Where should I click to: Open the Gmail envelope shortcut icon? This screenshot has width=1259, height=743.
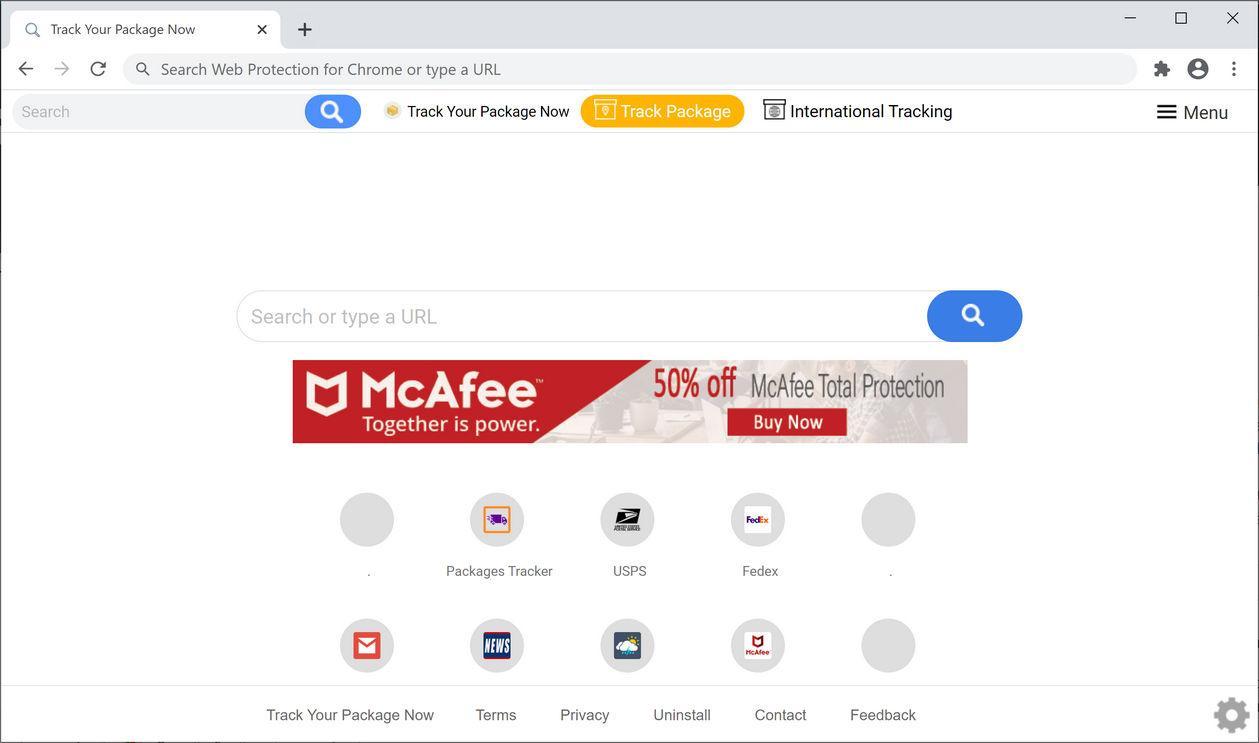click(367, 646)
